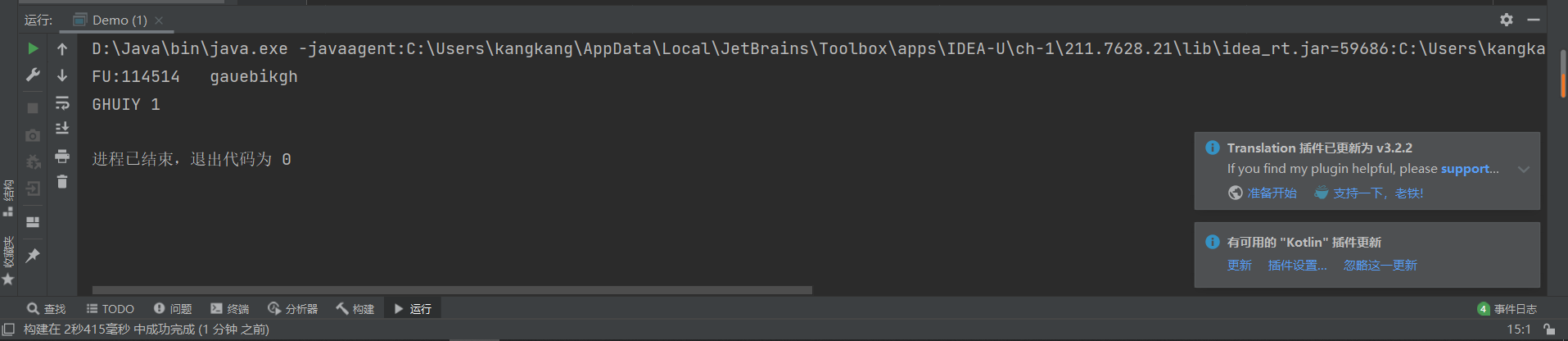
Task: Hide the run tool window
Action: click(x=1534, y=20)
